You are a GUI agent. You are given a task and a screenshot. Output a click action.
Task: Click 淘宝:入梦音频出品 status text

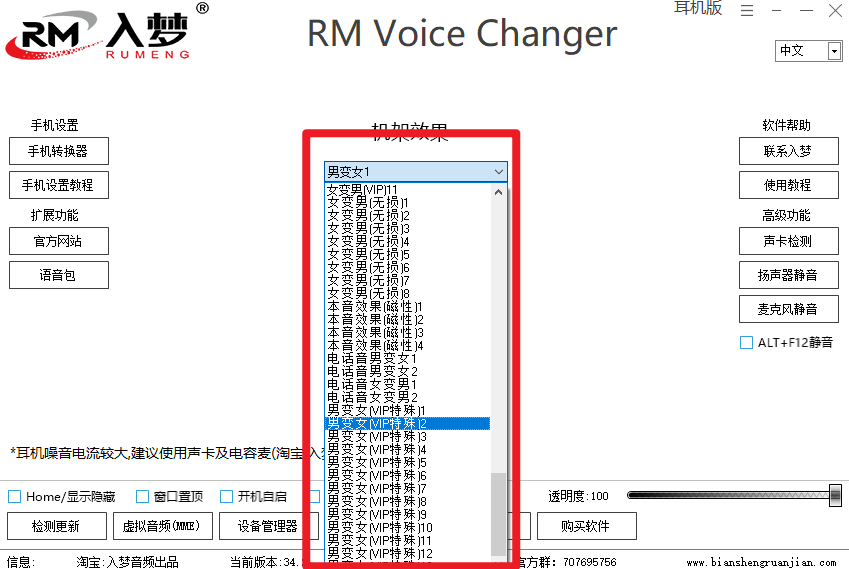pos(127,563)
